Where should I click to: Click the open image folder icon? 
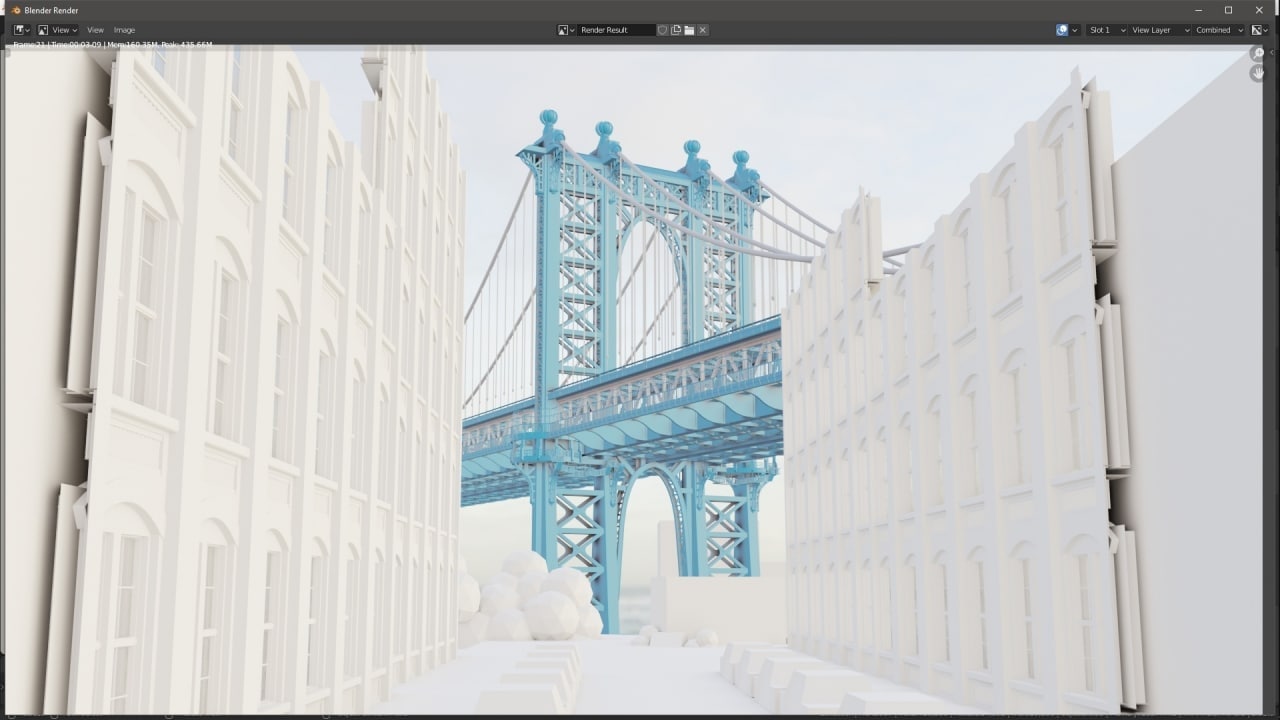tap(689, 30)
